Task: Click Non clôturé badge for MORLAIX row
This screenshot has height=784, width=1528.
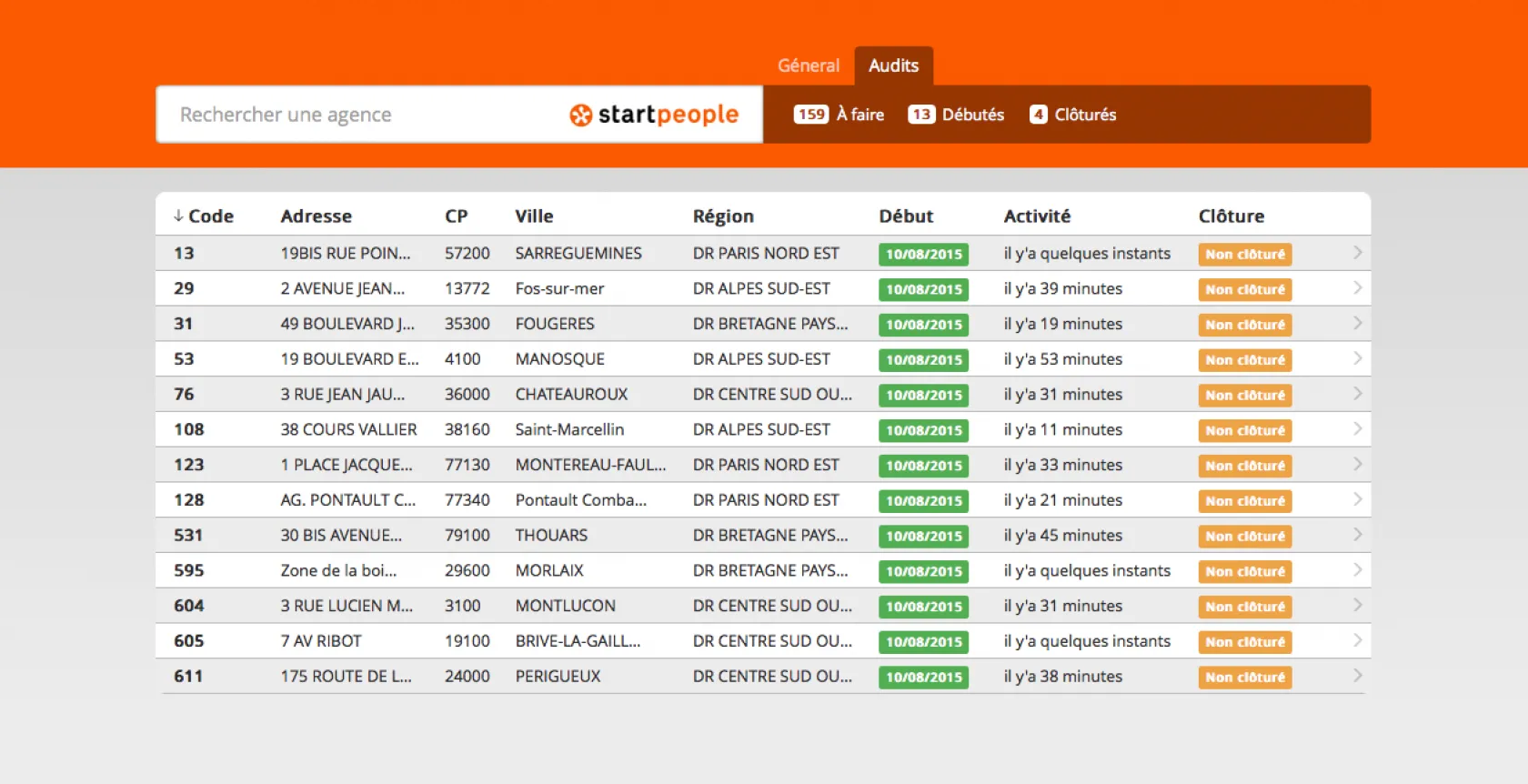Action: coord(1244,571)
